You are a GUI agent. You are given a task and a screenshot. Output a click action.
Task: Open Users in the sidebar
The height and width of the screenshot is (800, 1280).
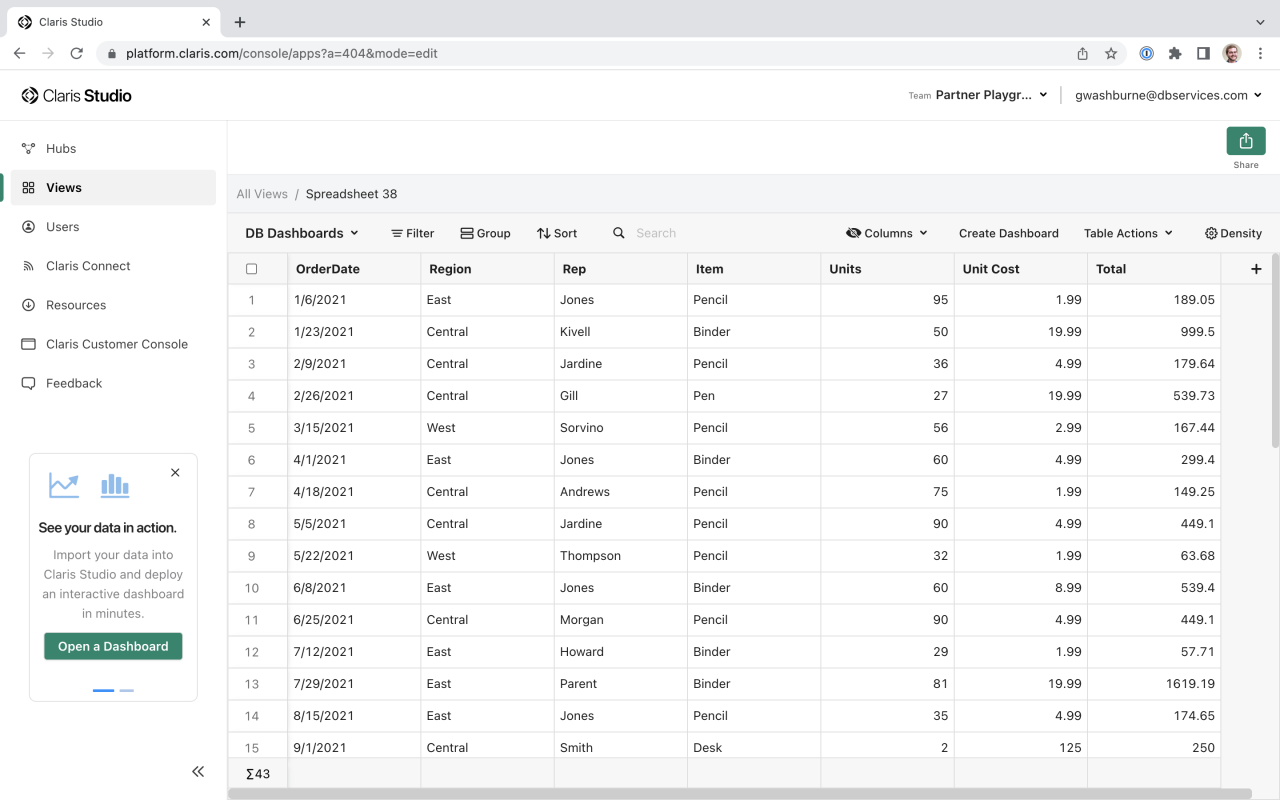click(113, 227)
